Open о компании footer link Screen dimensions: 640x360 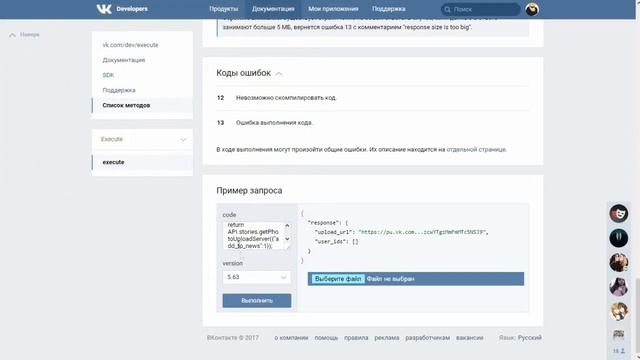pyautogui.click(x=291, y=338)
